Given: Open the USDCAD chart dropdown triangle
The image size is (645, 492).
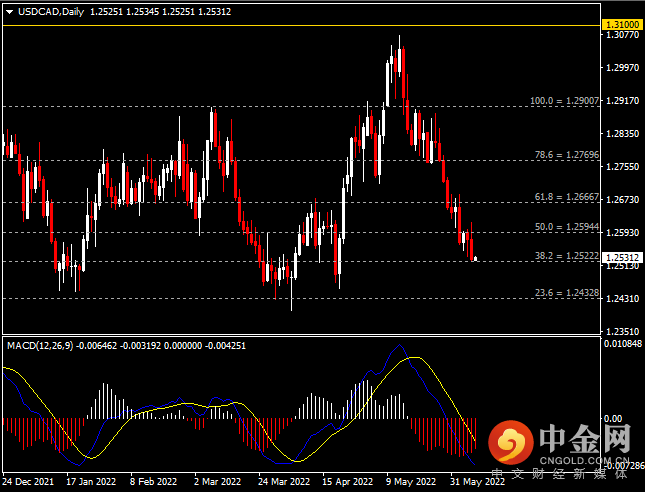Looking at the screenshot, I should (x=9, y=12).
